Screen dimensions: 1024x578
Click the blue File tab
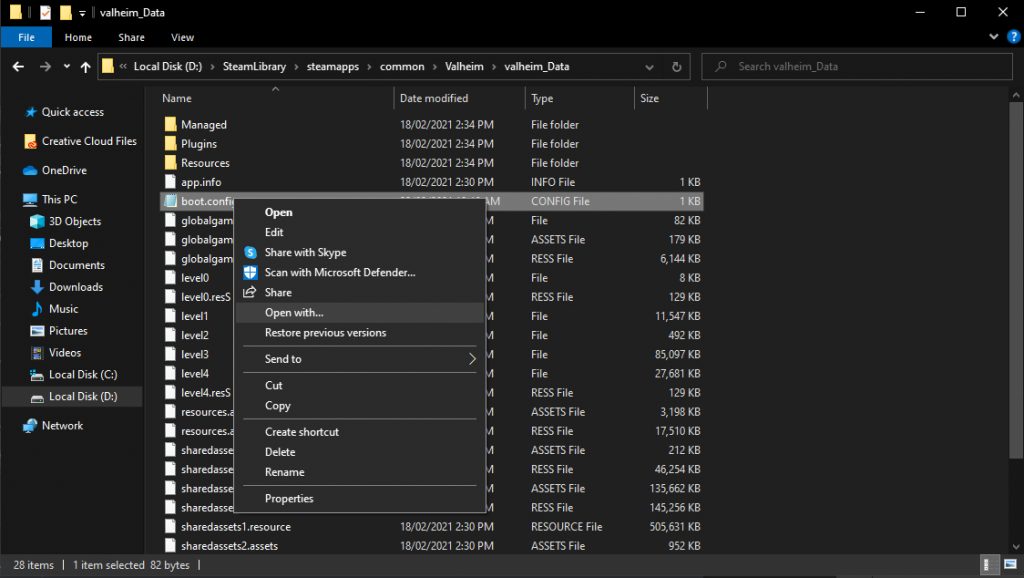(x=26, y=38)
